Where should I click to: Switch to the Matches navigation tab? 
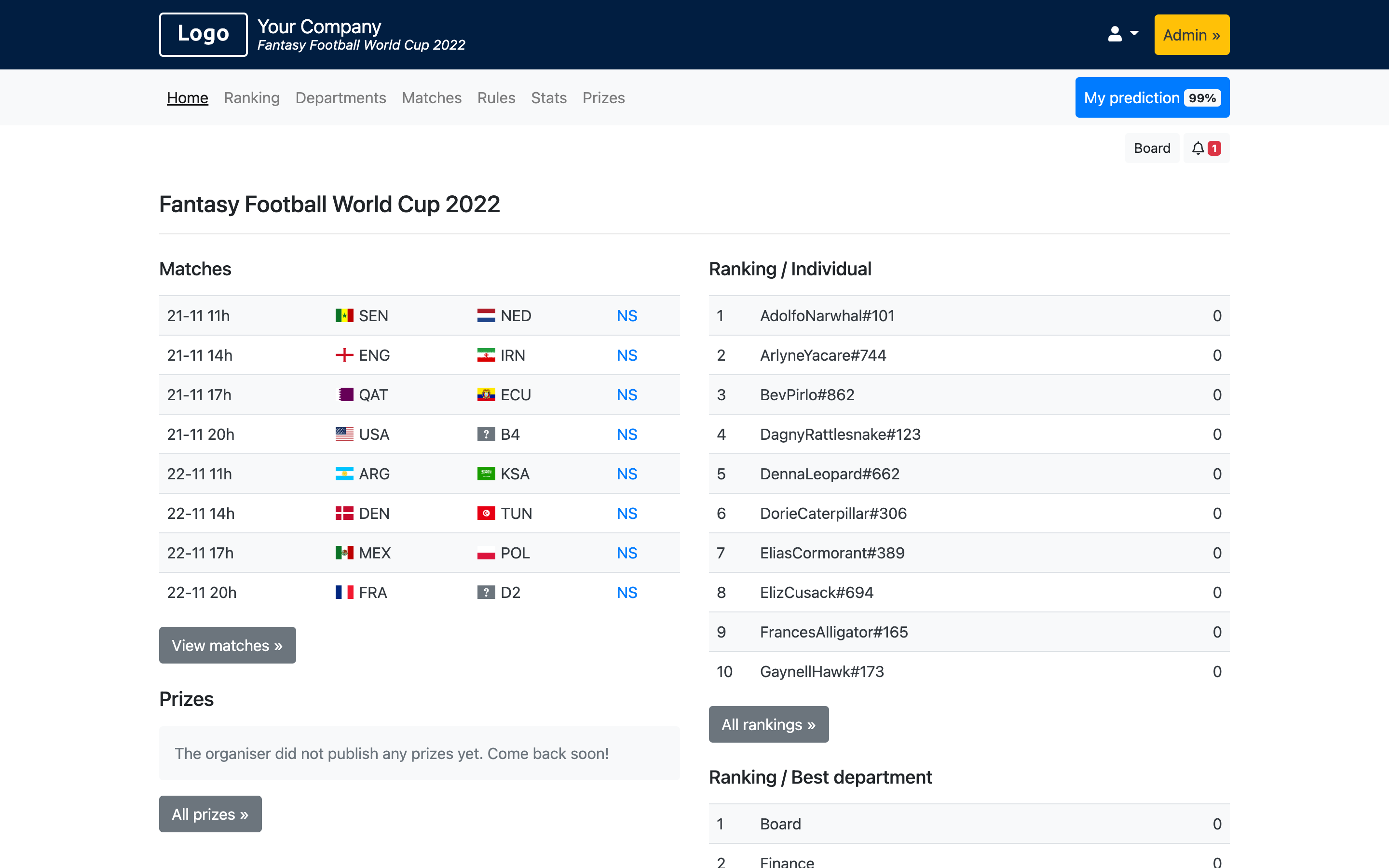point(432,97)
